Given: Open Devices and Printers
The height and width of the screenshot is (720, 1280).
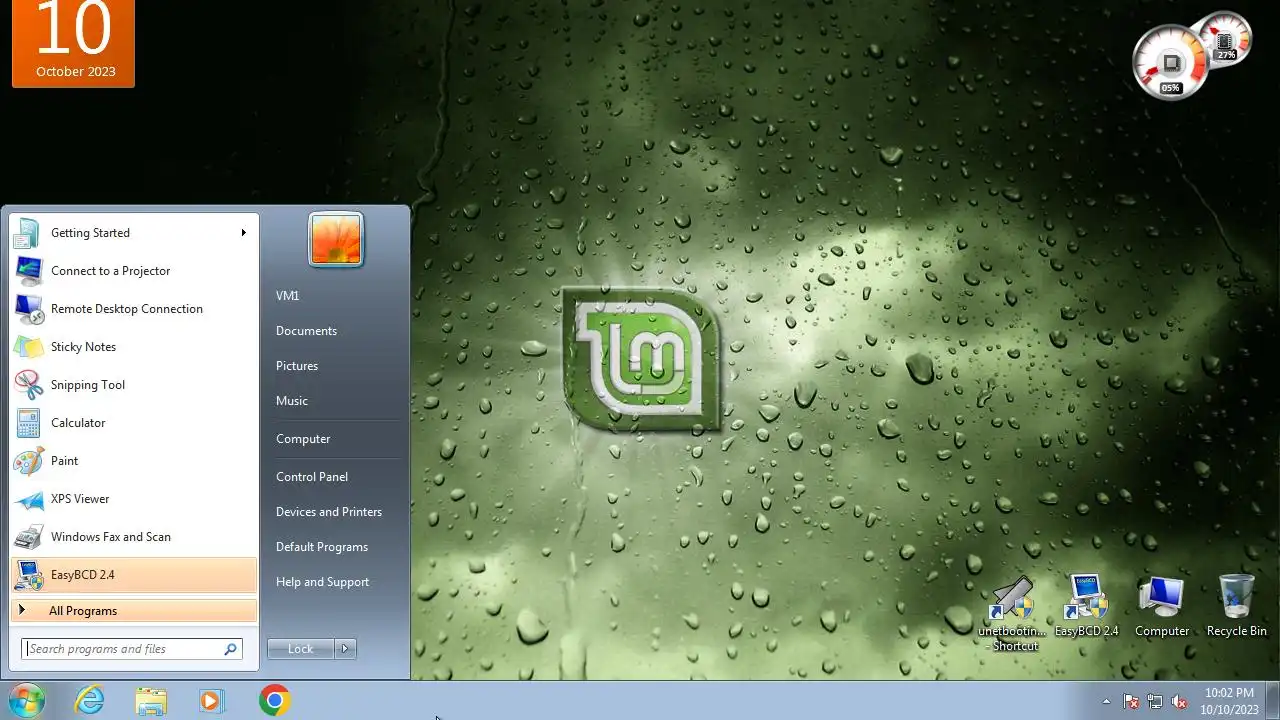Looking at the screenshot, I should [x=329, y=512].
